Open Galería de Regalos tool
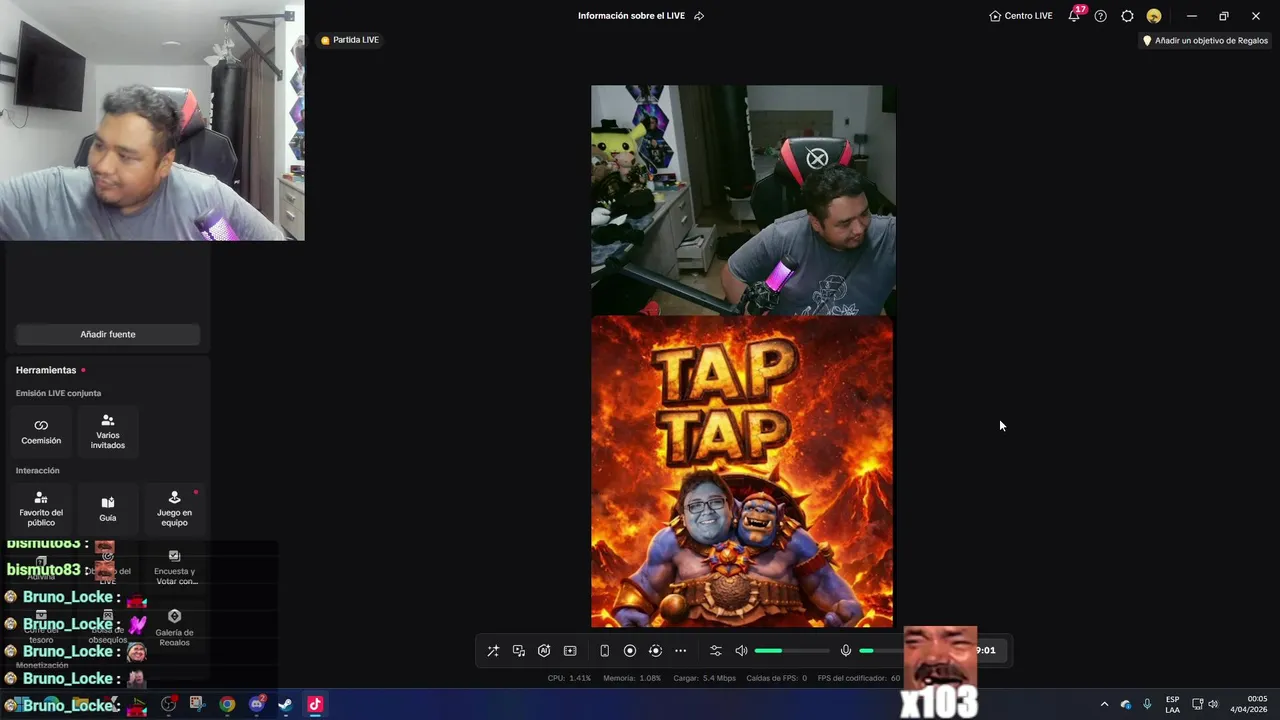The image size is (1280, 720). click(174, 629)
